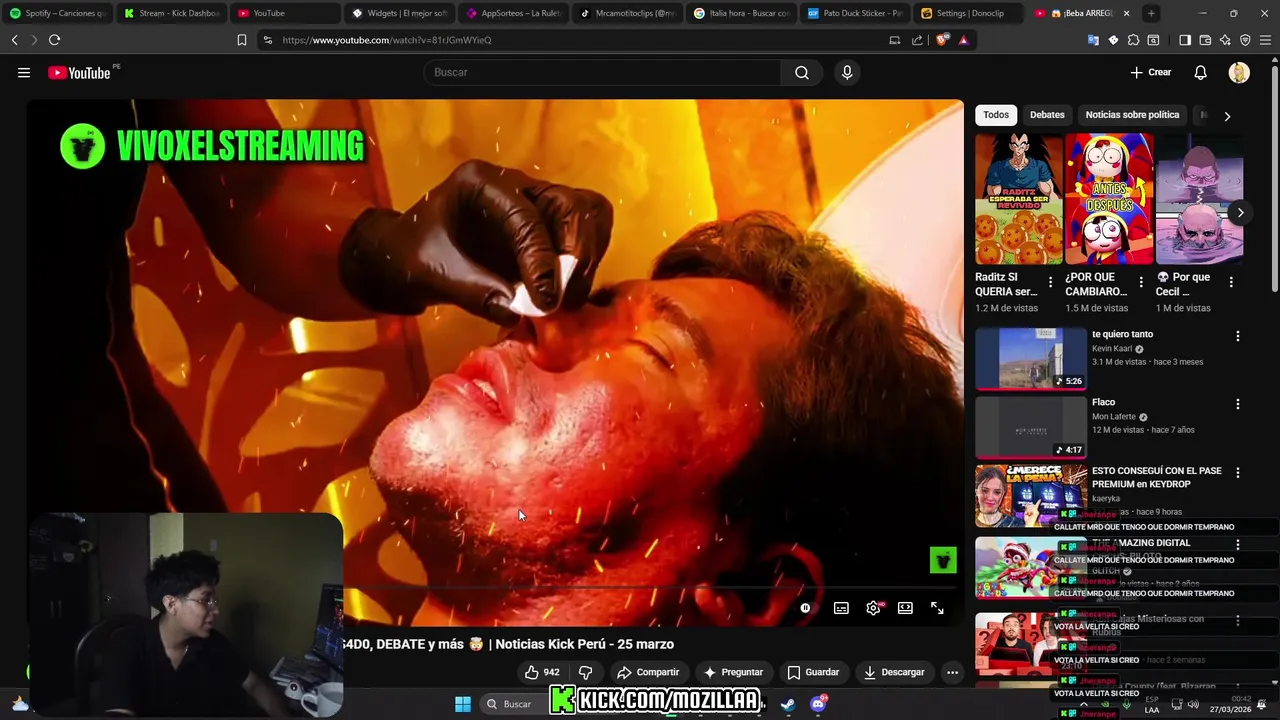Like the video with 942 likes
The width and height of the screenshot is (1280, 720).
[543, 672]
